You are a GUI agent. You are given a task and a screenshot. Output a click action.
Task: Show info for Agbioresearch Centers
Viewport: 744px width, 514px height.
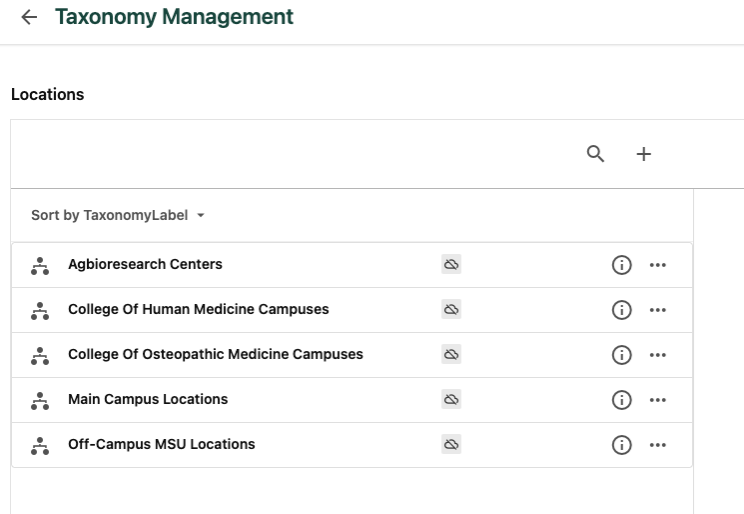[621, 265]
